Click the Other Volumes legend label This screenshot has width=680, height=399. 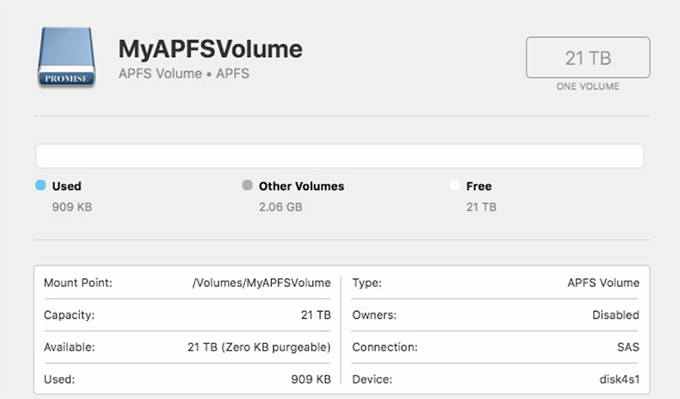[301, 186]
